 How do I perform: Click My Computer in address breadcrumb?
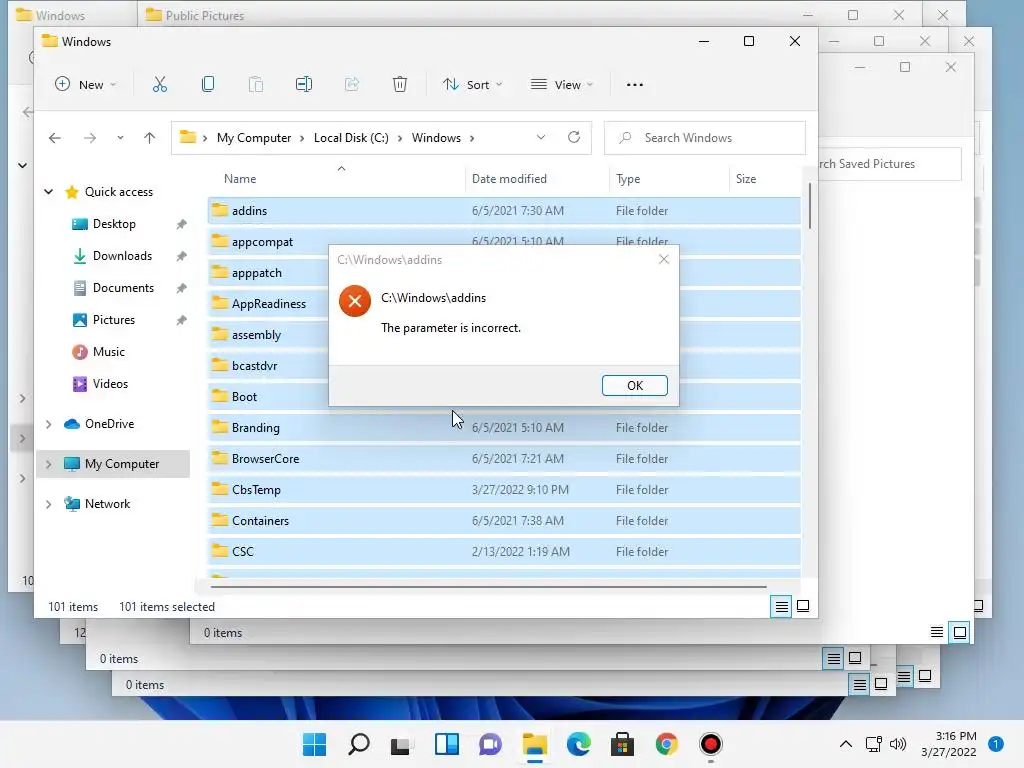tap(254, 138)
